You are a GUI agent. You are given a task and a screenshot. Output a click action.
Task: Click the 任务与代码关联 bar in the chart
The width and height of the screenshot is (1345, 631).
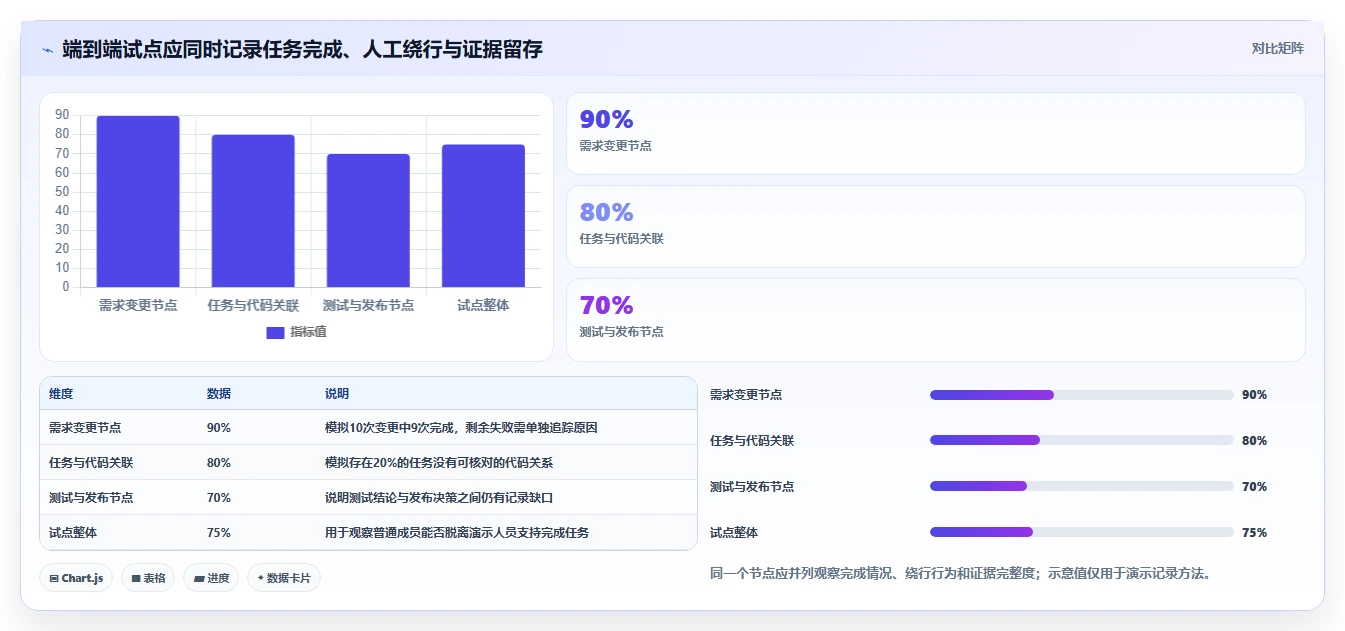253,211
